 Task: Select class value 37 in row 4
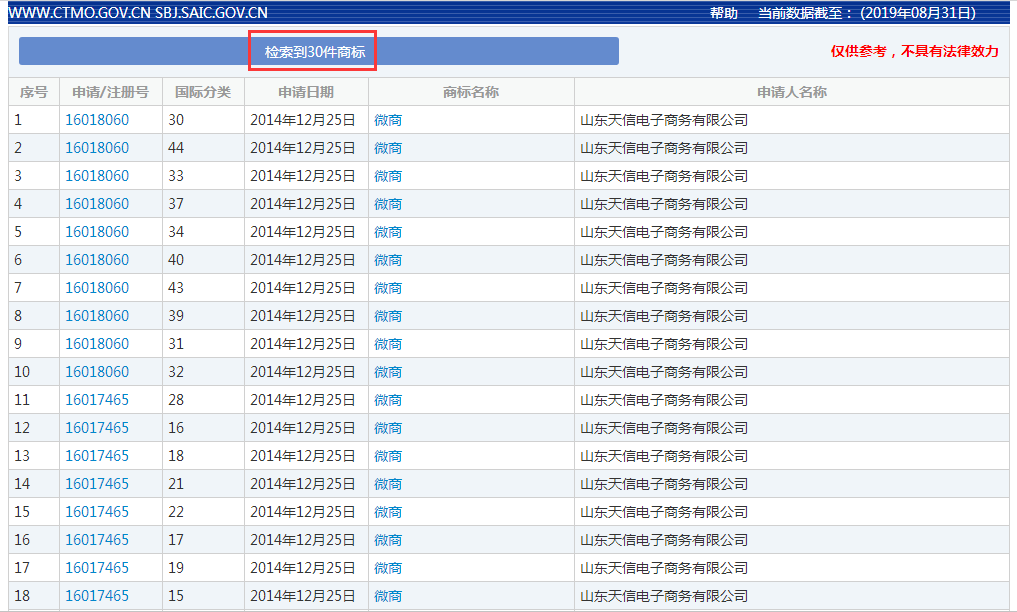tap(176, 204)
